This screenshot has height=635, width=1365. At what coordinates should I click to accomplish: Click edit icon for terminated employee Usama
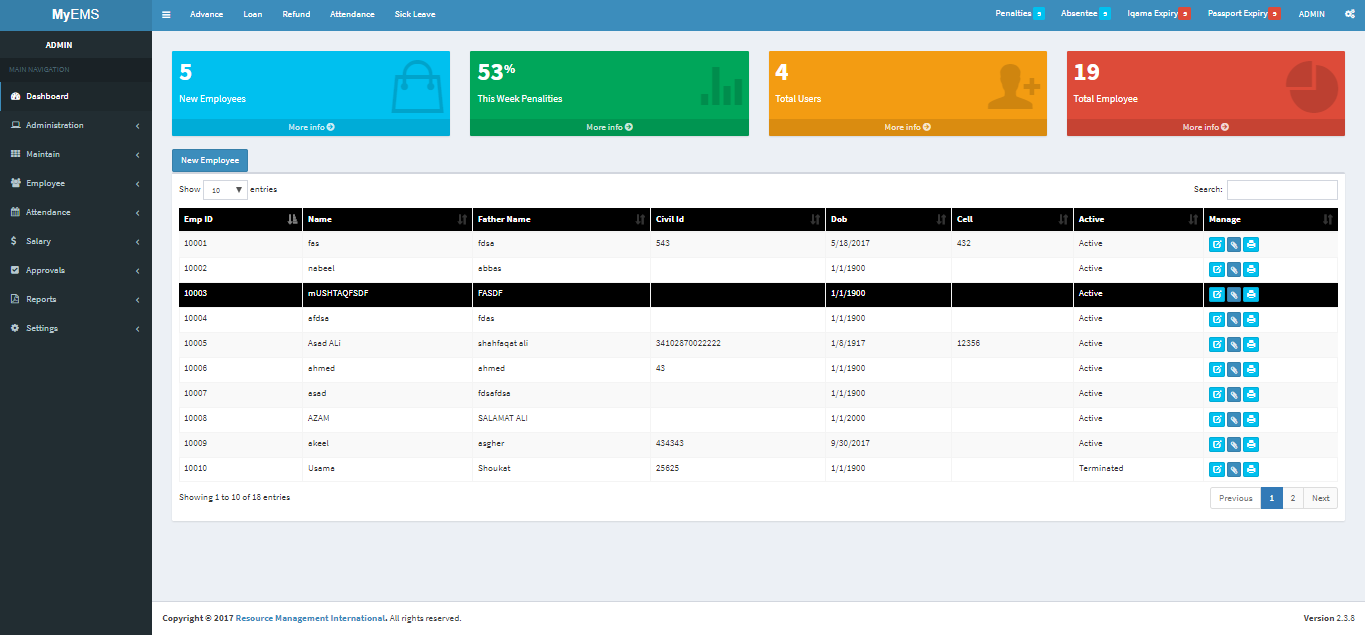1216,469
